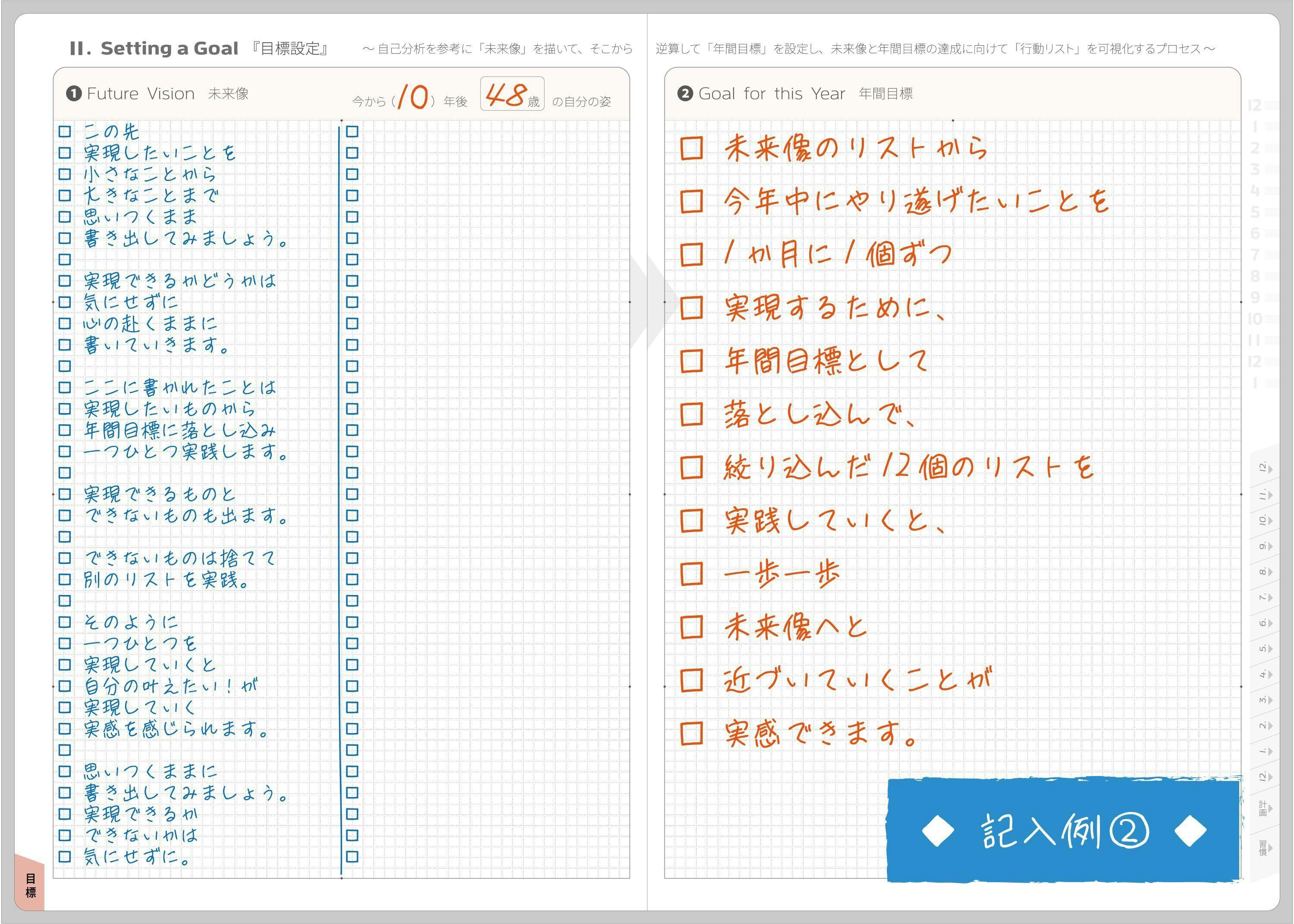Click arrow on the 6. month tab

[1271, 623]
